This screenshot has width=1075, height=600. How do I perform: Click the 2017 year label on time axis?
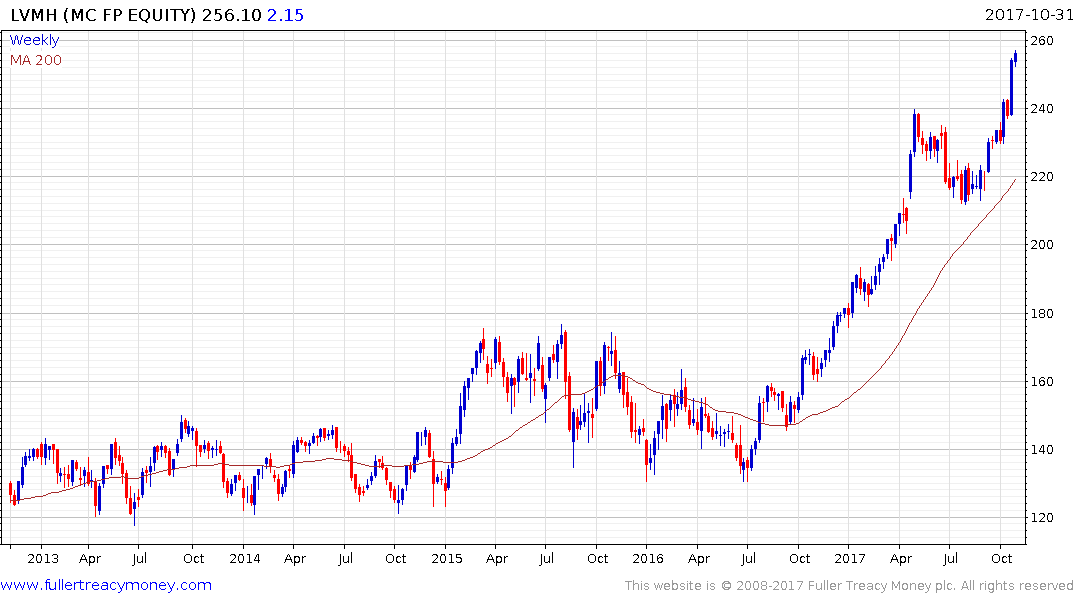850,558
